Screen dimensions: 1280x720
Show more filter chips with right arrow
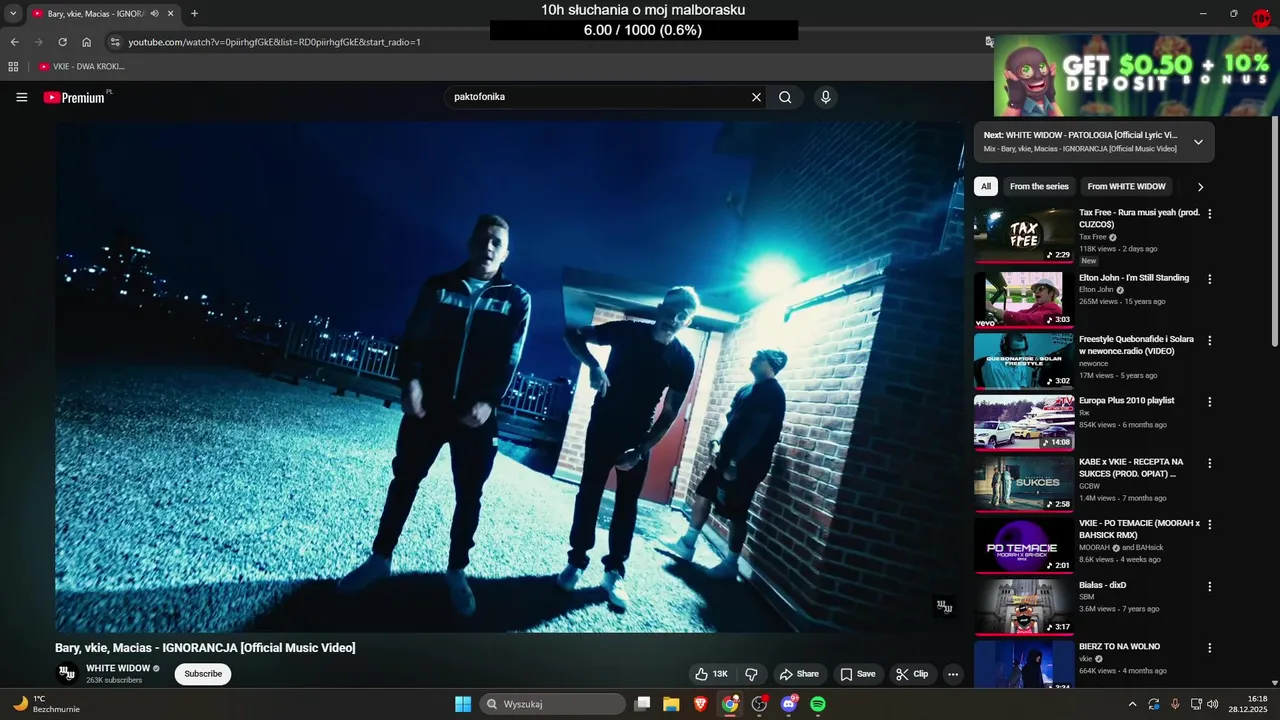[x=1200, y=186]
